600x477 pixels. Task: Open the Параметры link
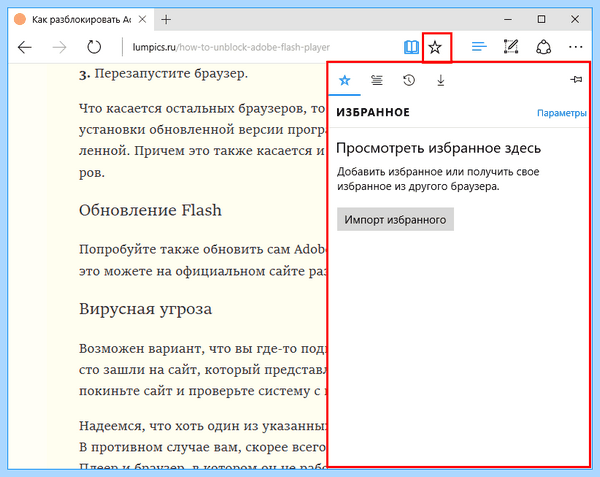pyautogui.click(x=562, y=113)
